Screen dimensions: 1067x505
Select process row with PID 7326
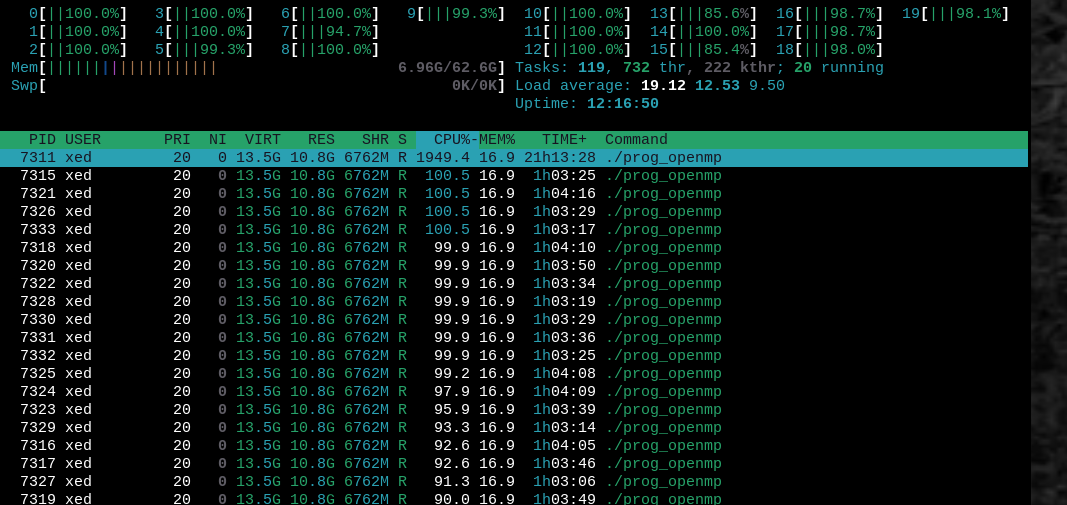pos(514,212)
